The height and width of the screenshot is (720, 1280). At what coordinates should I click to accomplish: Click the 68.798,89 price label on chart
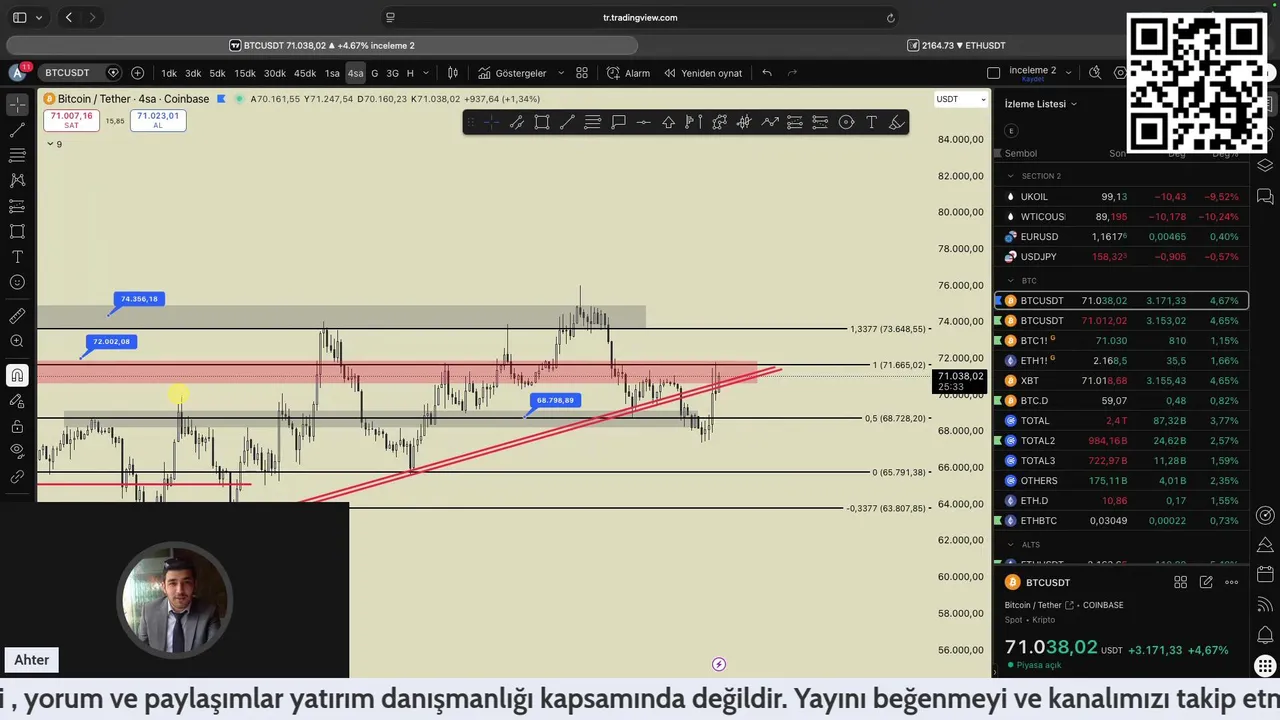(x=555, y=400)
